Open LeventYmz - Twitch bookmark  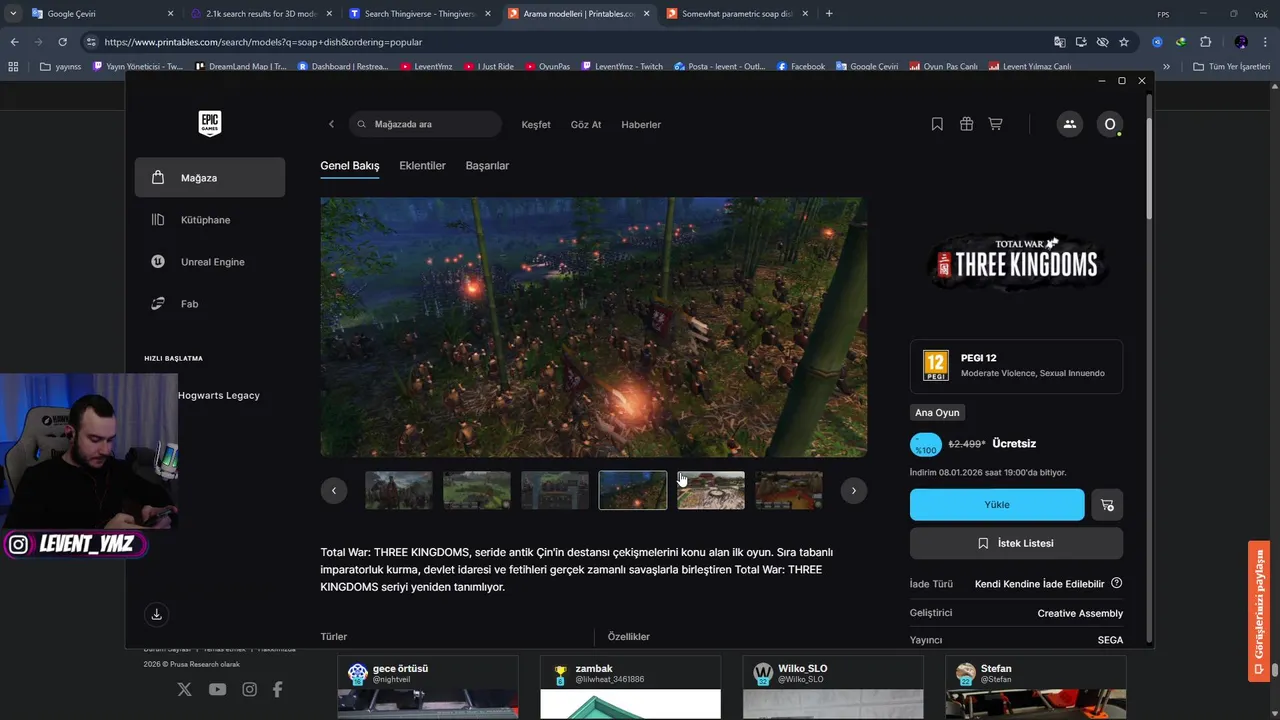click(x=621, y=66)
